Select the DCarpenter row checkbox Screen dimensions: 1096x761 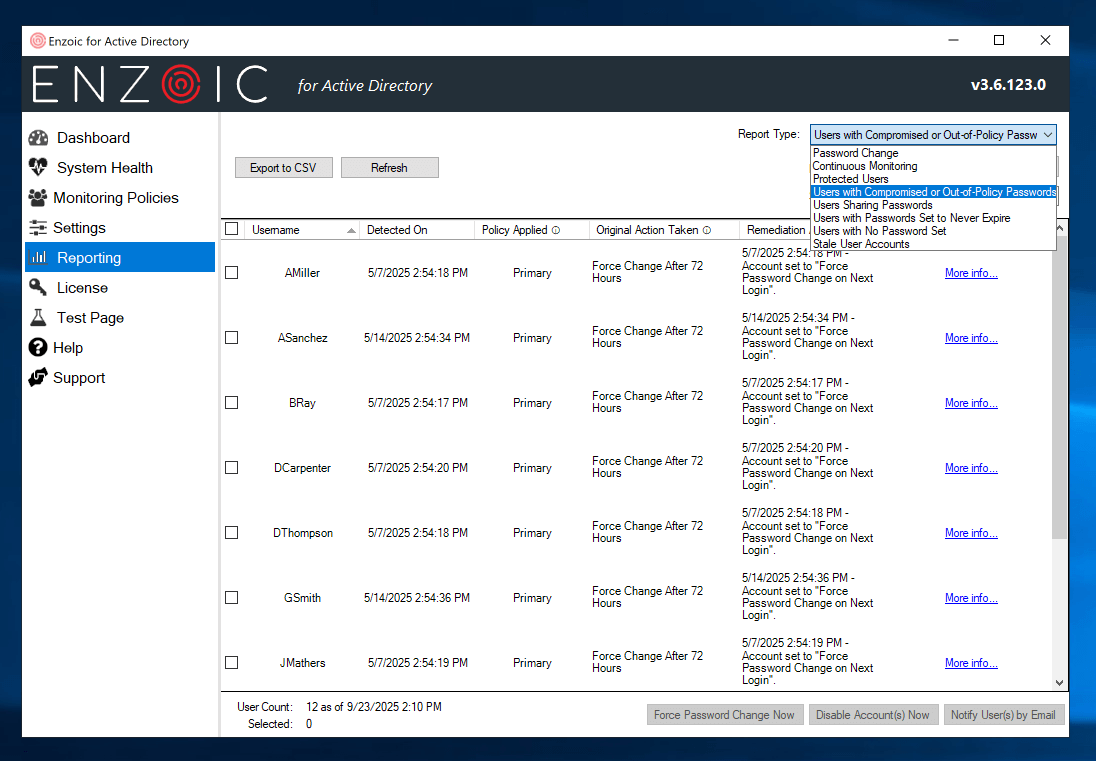pyautogui.click(x=232, y=468)
